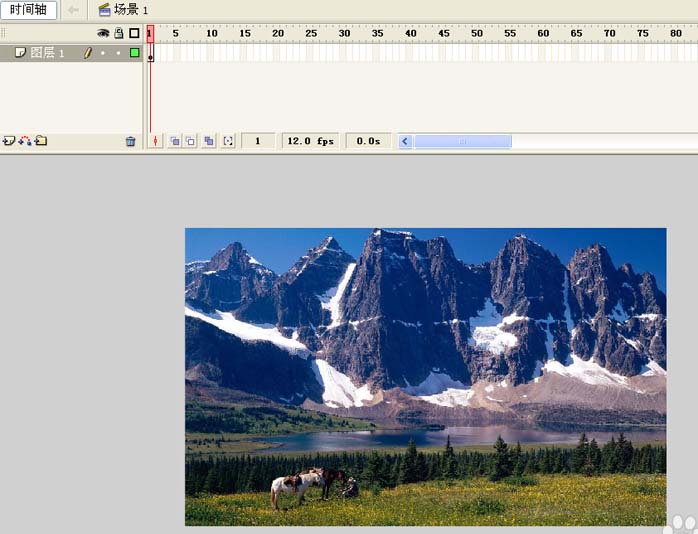This screenshot has height=534, width=698.
Task: Click the 时间轴 timeline button
Action: (x=28, y=10)
